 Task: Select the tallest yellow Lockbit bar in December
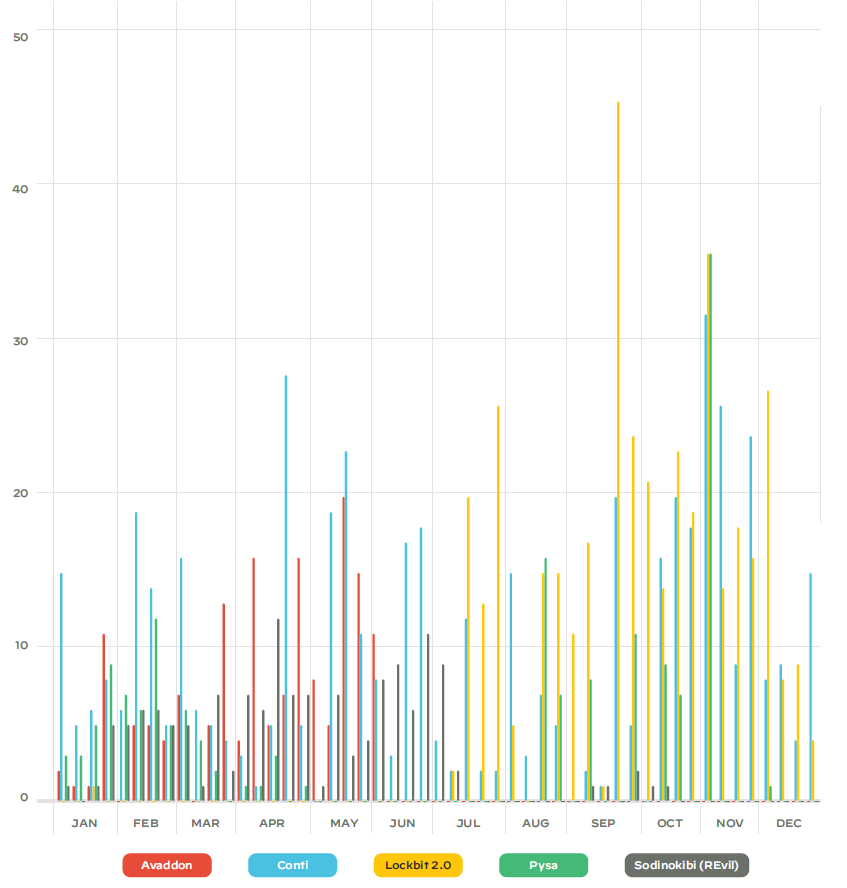768,596
